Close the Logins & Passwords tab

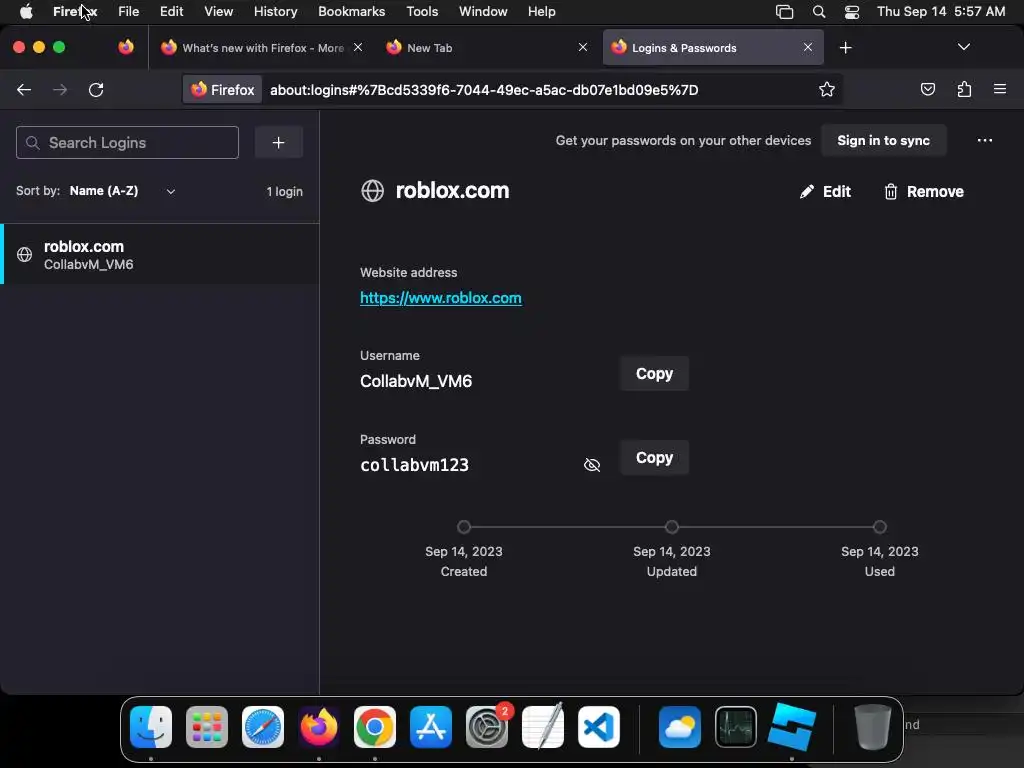coord(808,47)
